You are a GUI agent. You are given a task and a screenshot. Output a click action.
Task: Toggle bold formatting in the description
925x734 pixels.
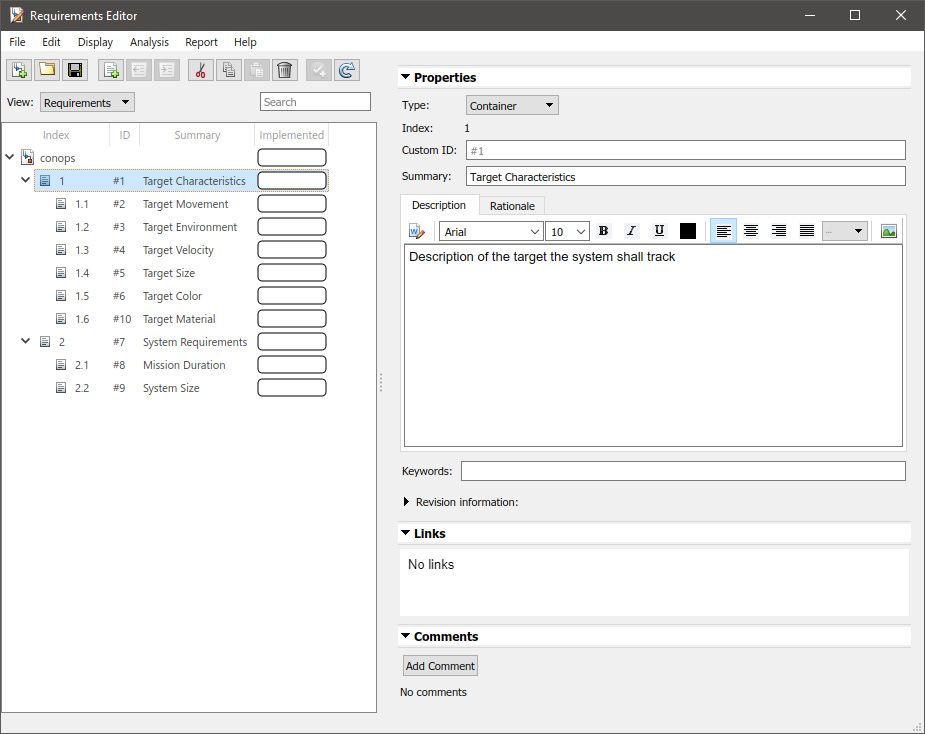pyautogui.click(x=603, y=230)
